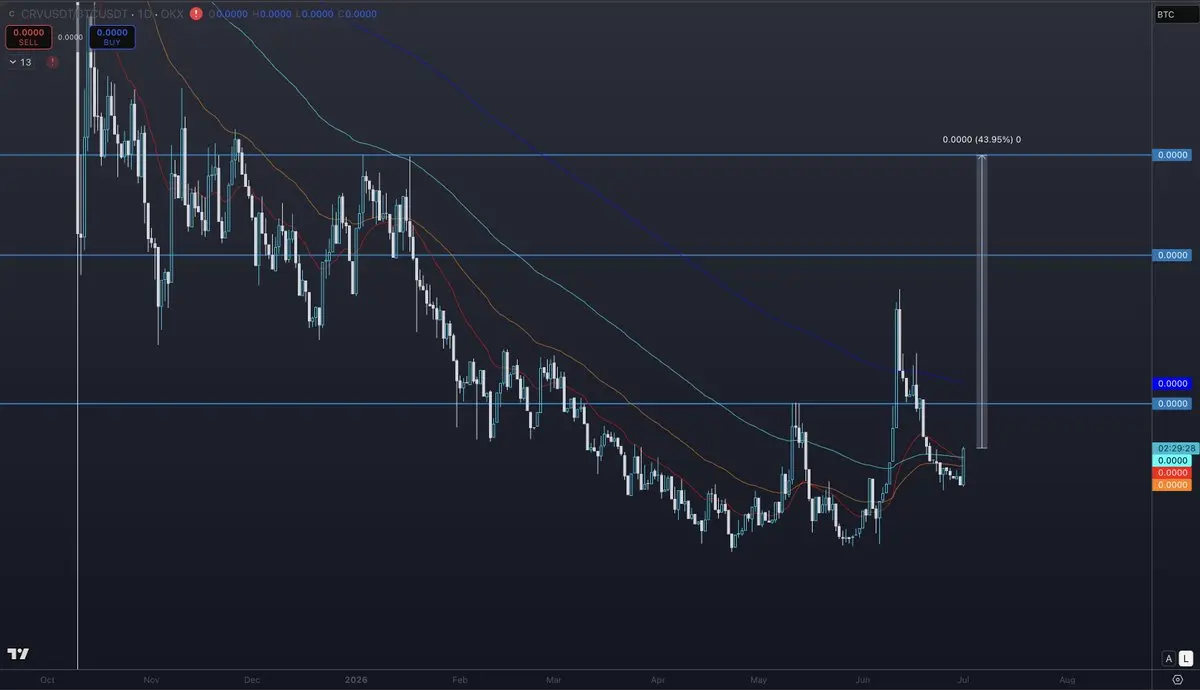Image resolution: width=1200 pixels, height=690 pixels.
Task: Click orange moving average price label
Action: 1172,484
